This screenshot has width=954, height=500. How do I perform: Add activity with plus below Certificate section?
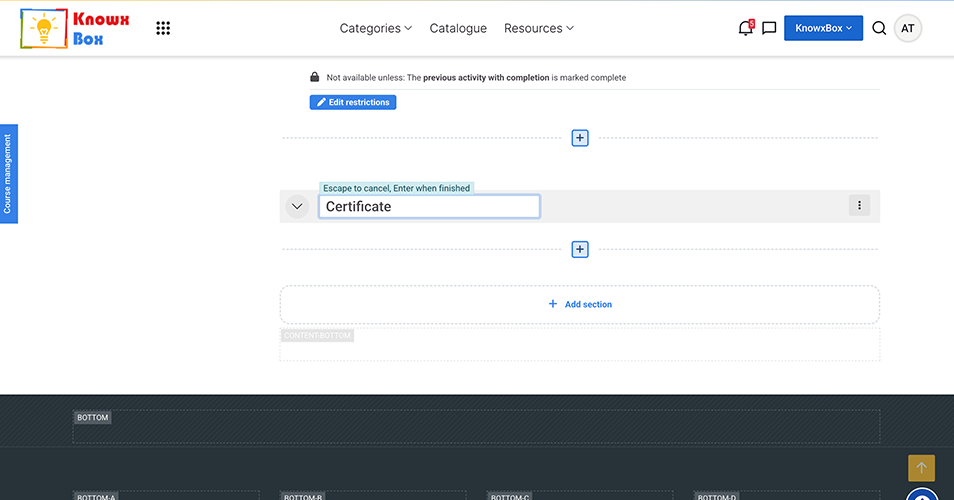[580, 249]
